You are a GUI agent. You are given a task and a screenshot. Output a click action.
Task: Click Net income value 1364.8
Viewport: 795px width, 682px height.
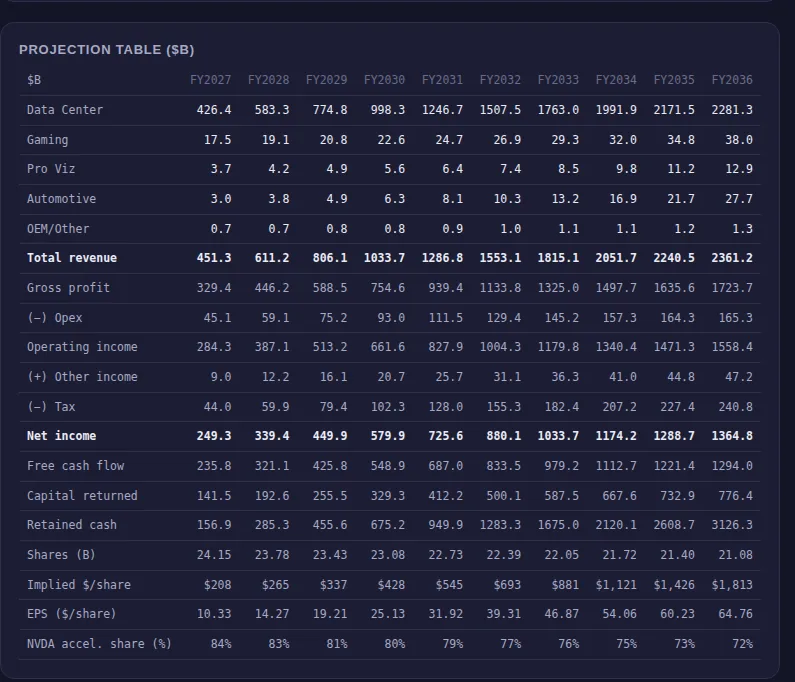(732, 436)
